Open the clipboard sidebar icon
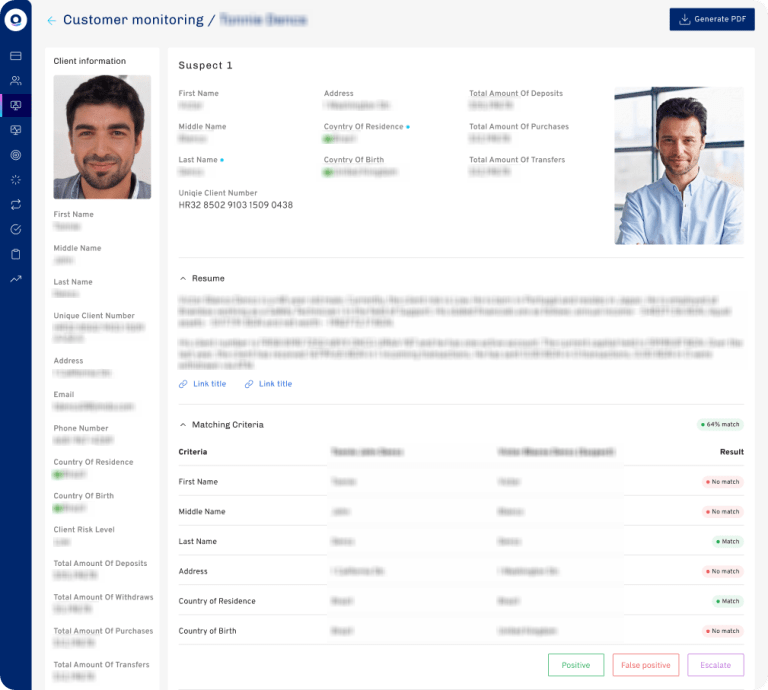Image resolution: width=768 pixels, height=690 pixels. tap(16, 254)
